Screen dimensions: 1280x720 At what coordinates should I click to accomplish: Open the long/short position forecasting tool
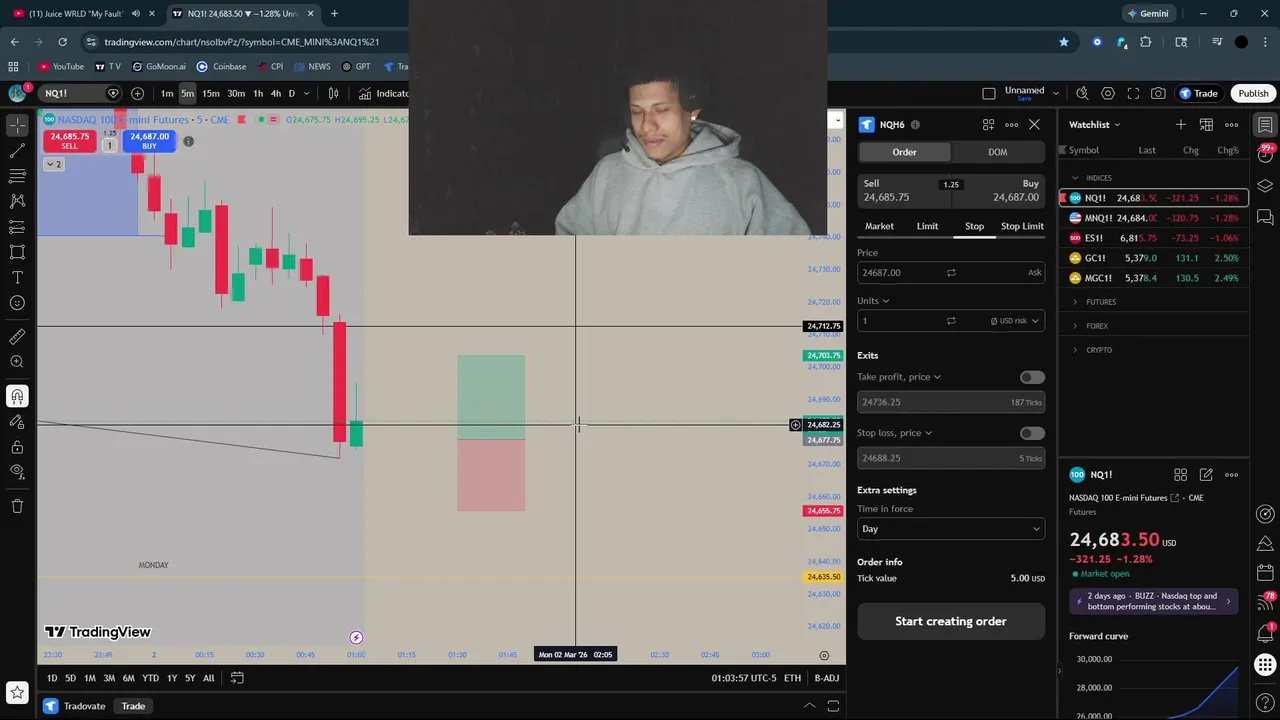(x=17, y=227)
